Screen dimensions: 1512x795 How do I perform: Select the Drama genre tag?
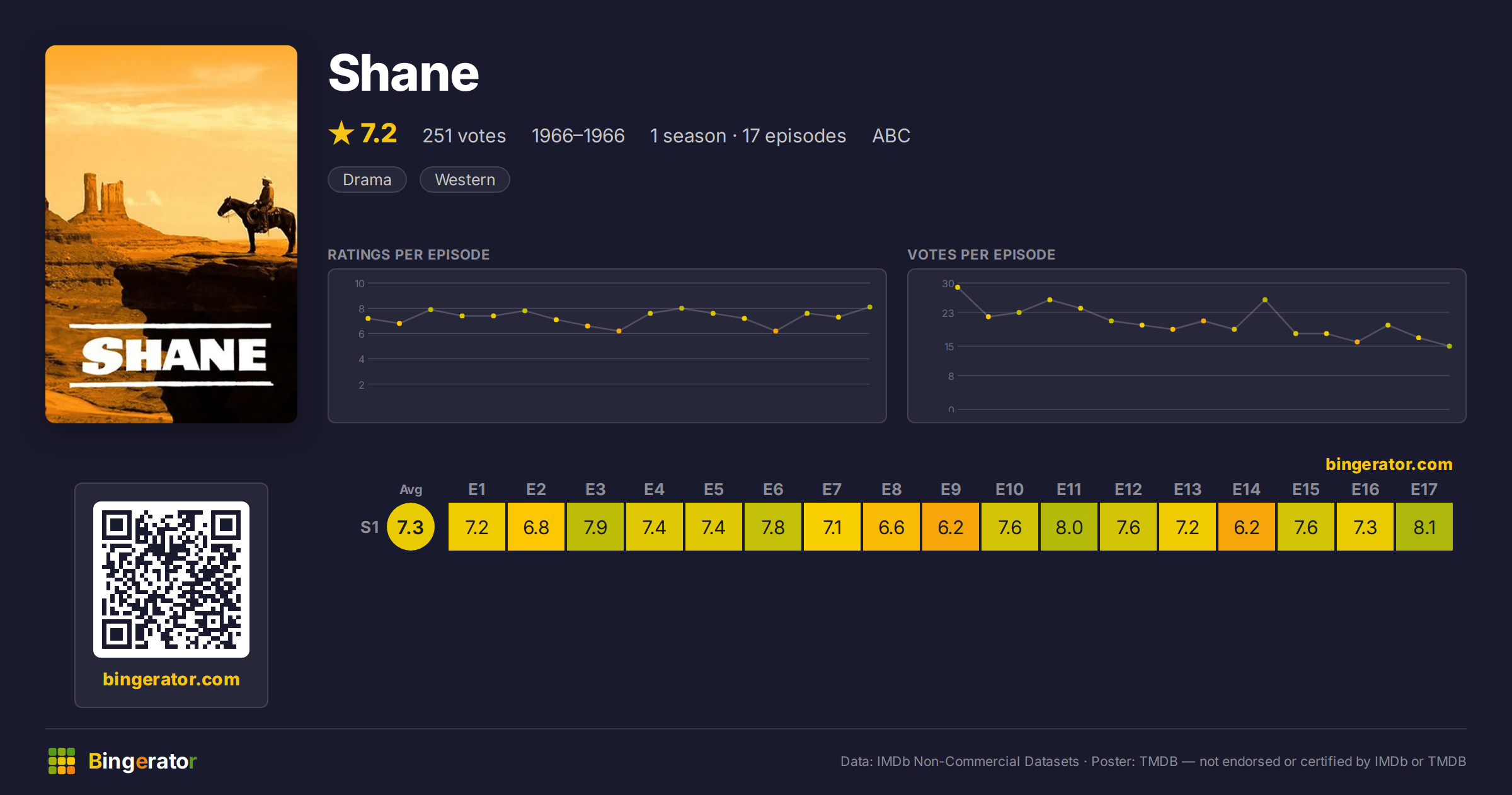point(367,180)
